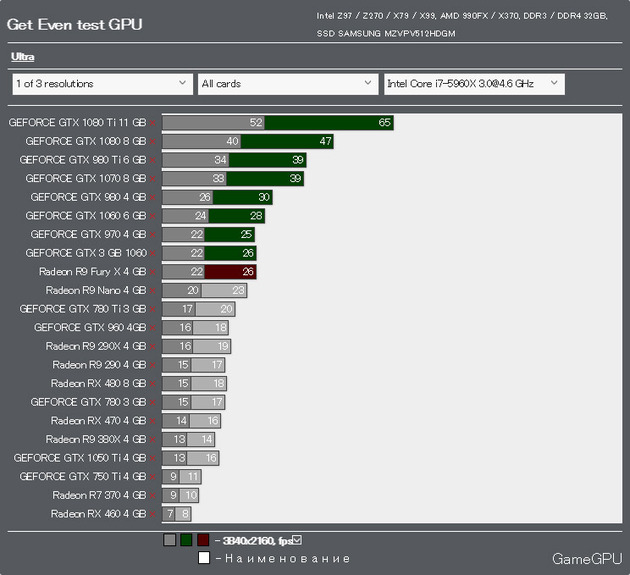Remove Radeon RX 480 8 GB via red X
The image size is (630, 575).
(x=153, y=384)
